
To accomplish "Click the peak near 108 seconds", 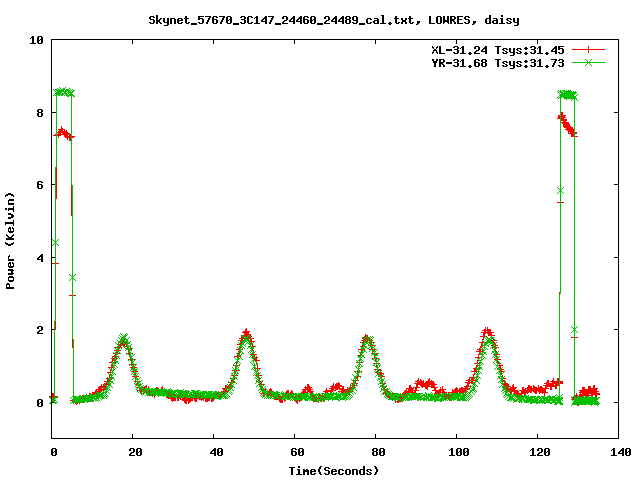I will tap(488, 334).
